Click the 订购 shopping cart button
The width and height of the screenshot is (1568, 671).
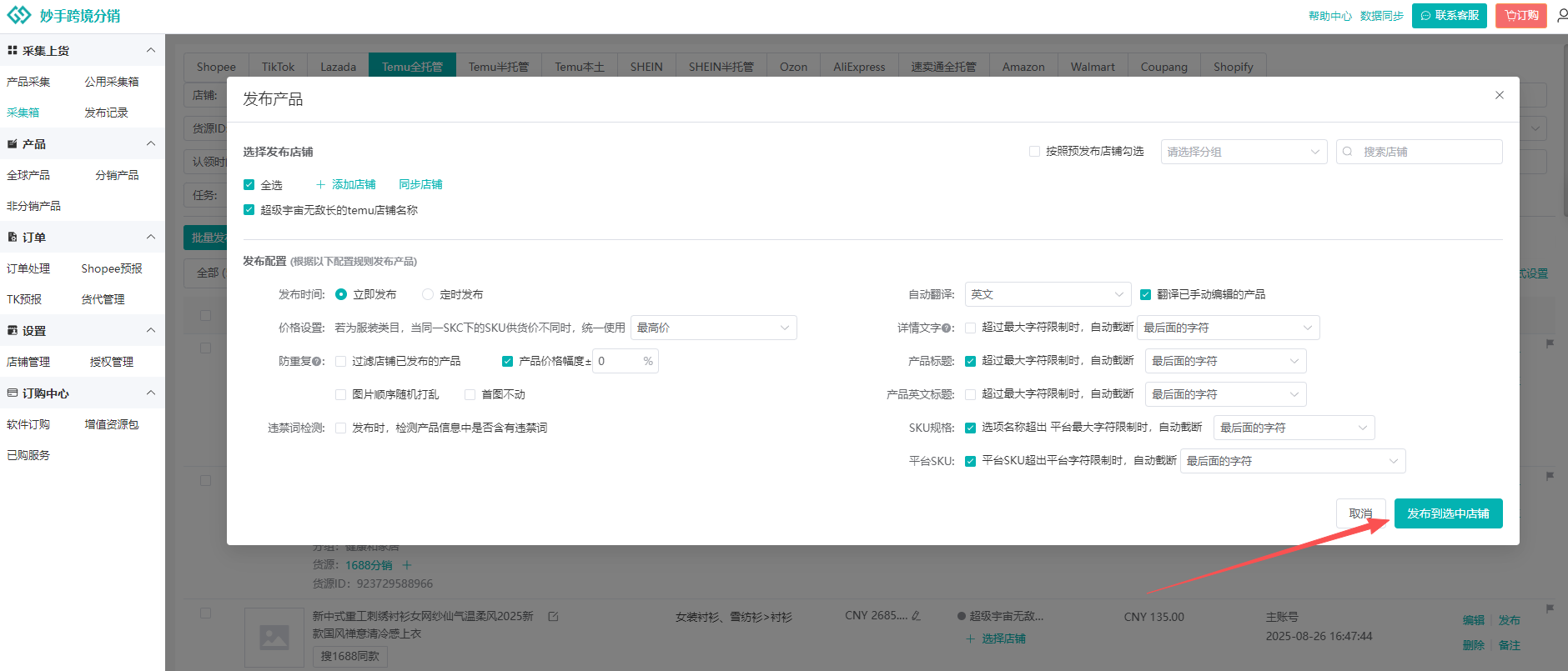click(1520, 16)
